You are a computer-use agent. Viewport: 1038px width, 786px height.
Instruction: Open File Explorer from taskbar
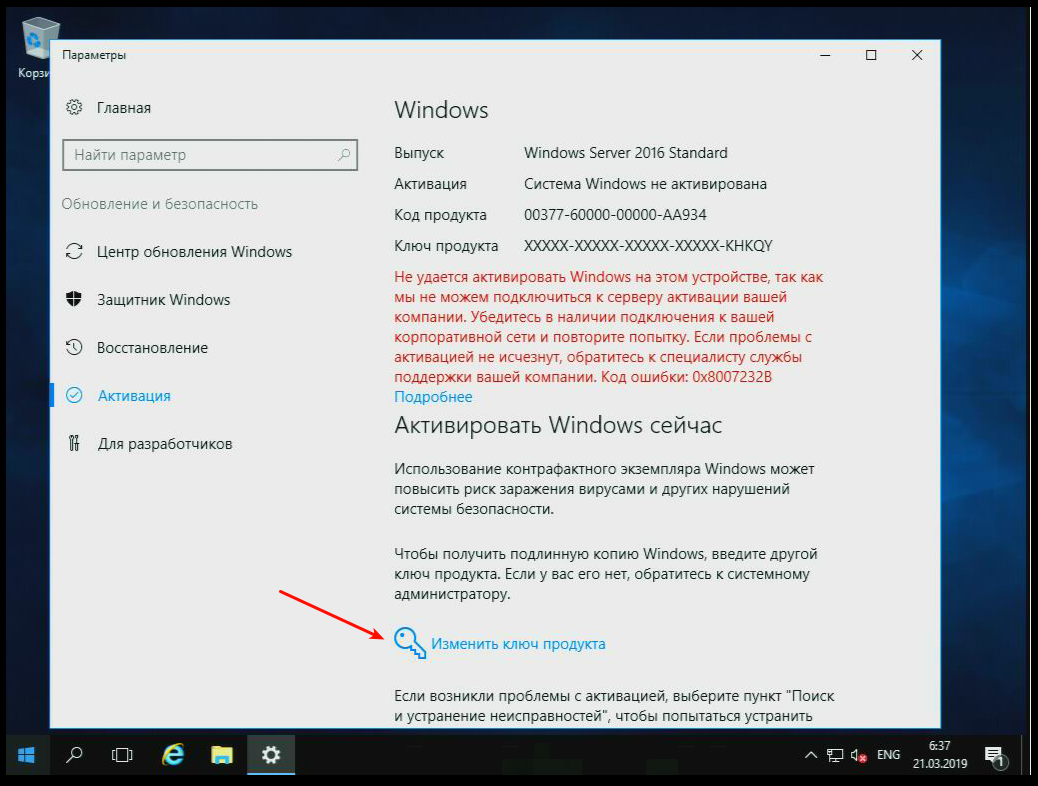coord(222,755)
